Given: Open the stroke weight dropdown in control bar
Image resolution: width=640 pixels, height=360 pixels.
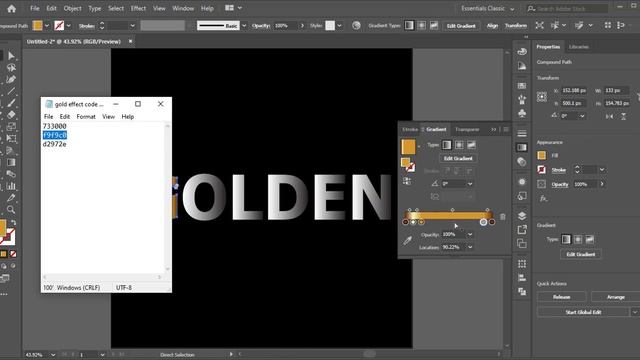Looking at the screenshot, I should coord(132,25).
